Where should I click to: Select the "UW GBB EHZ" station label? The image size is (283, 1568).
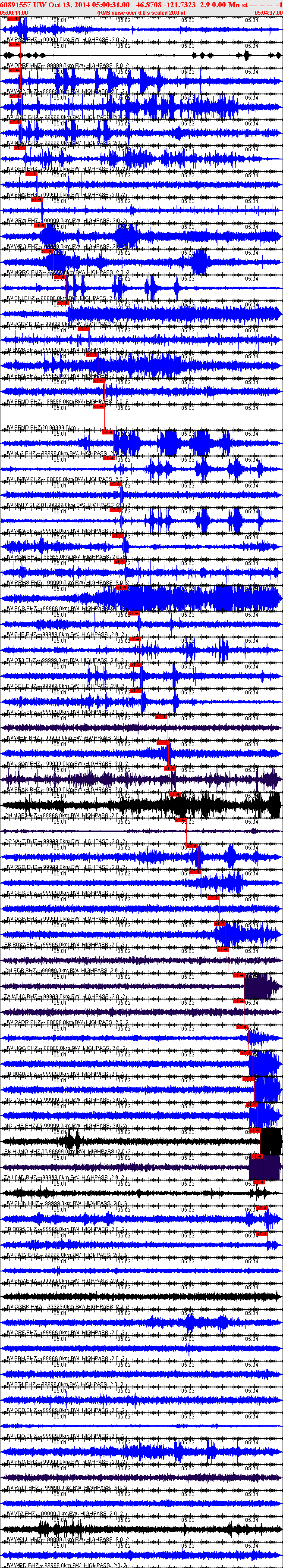[x=21, y=1410]
